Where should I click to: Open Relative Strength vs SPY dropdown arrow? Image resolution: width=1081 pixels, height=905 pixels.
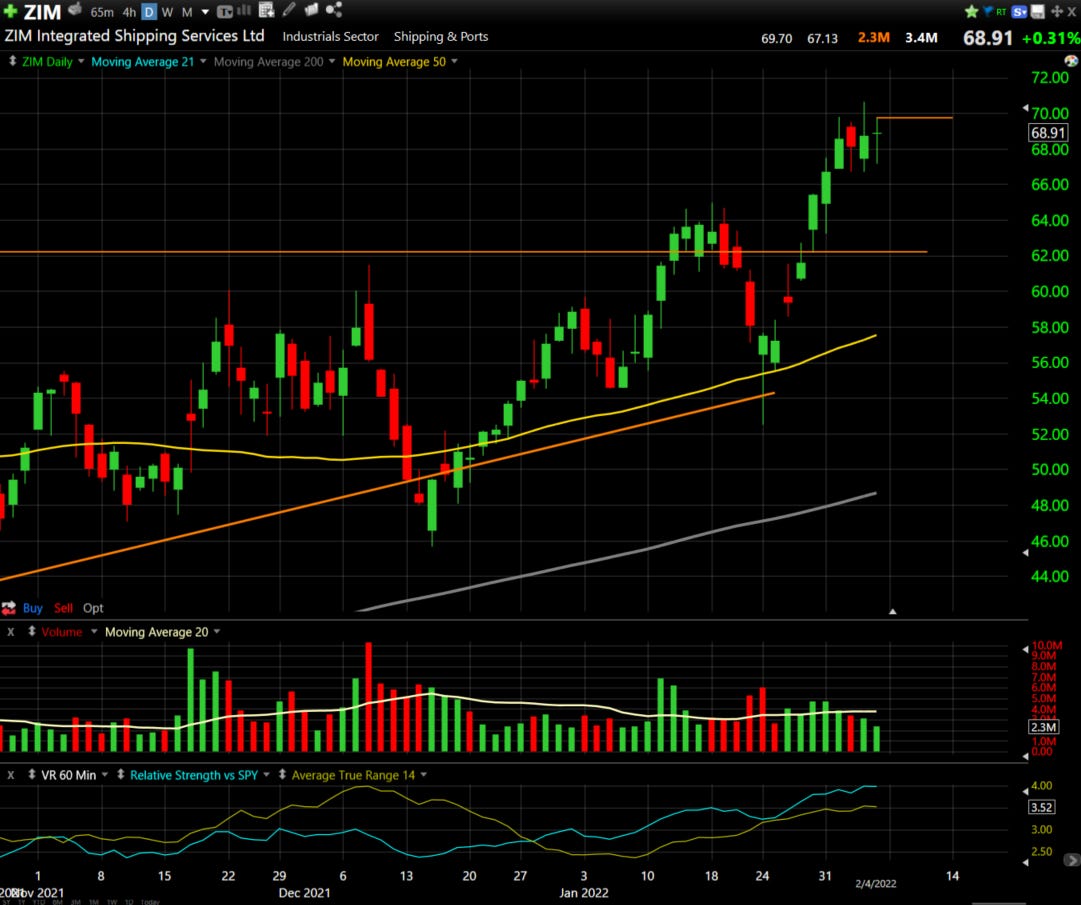[266, 775]
